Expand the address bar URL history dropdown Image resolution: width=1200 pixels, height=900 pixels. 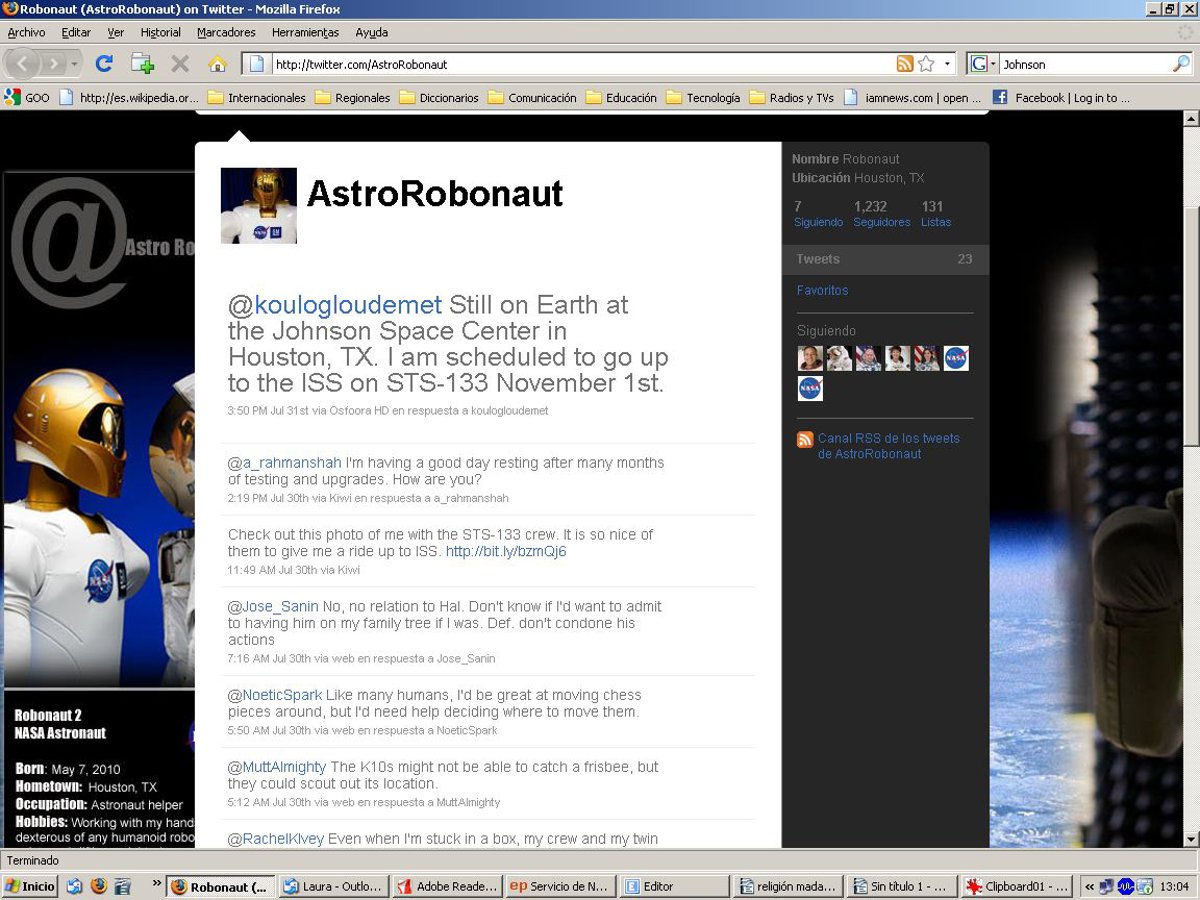947,64
